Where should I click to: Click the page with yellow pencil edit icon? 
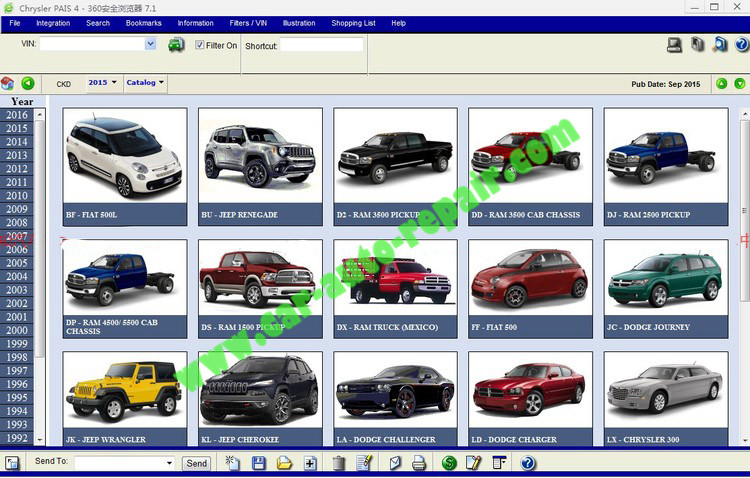pos(473,463)
